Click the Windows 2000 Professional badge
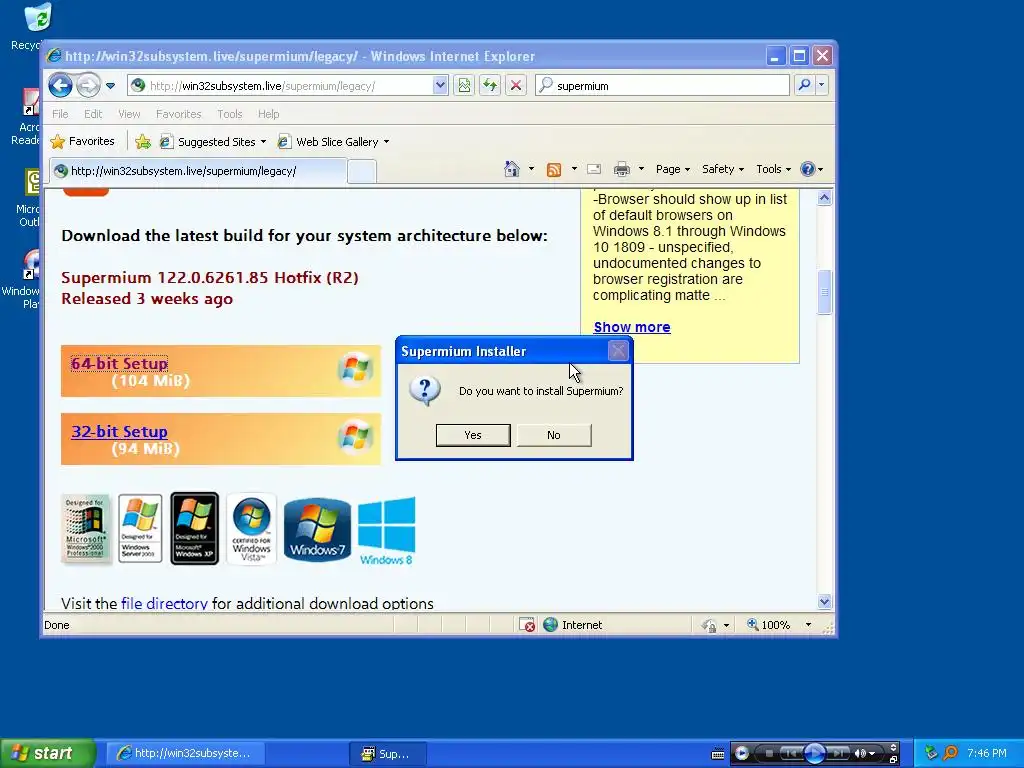 [86, 529]
